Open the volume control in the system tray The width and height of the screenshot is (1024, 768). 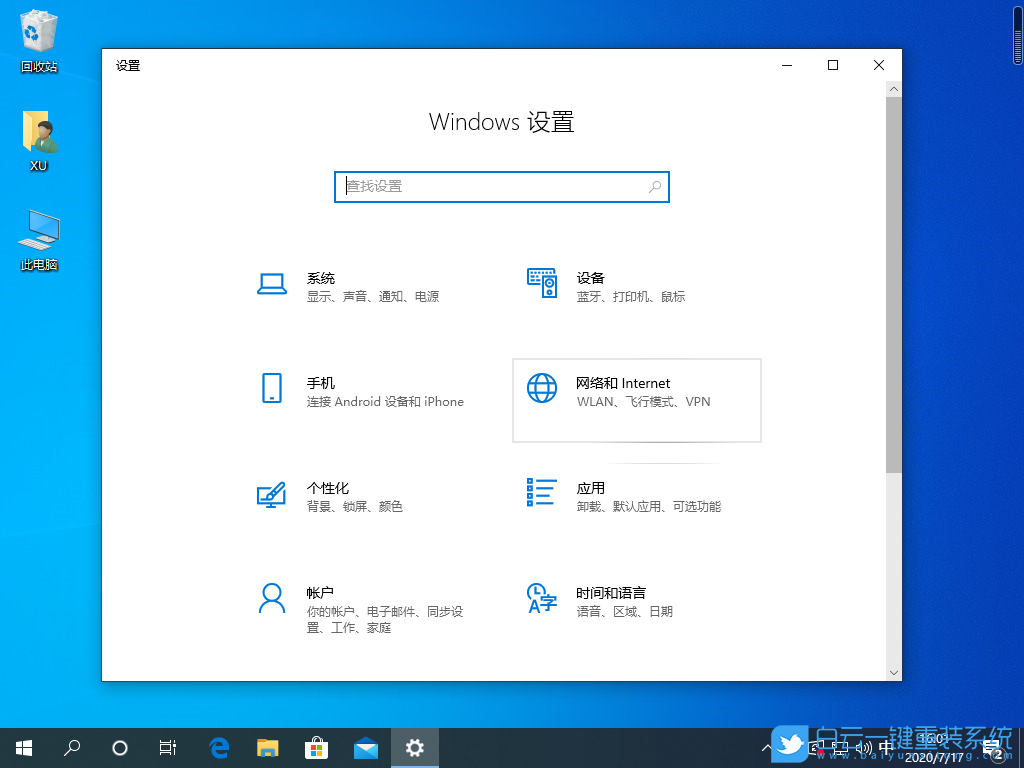coord(862,746)
